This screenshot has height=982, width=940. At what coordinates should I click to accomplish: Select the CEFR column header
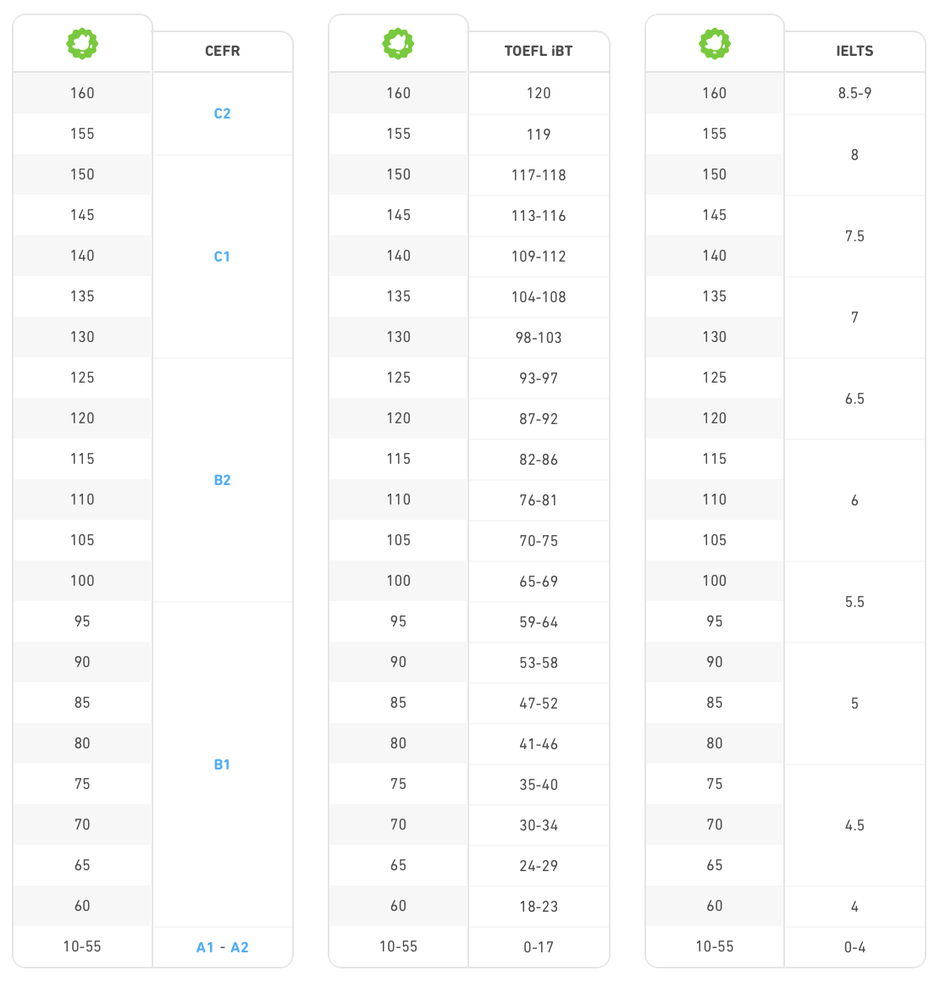click(222, 51)
